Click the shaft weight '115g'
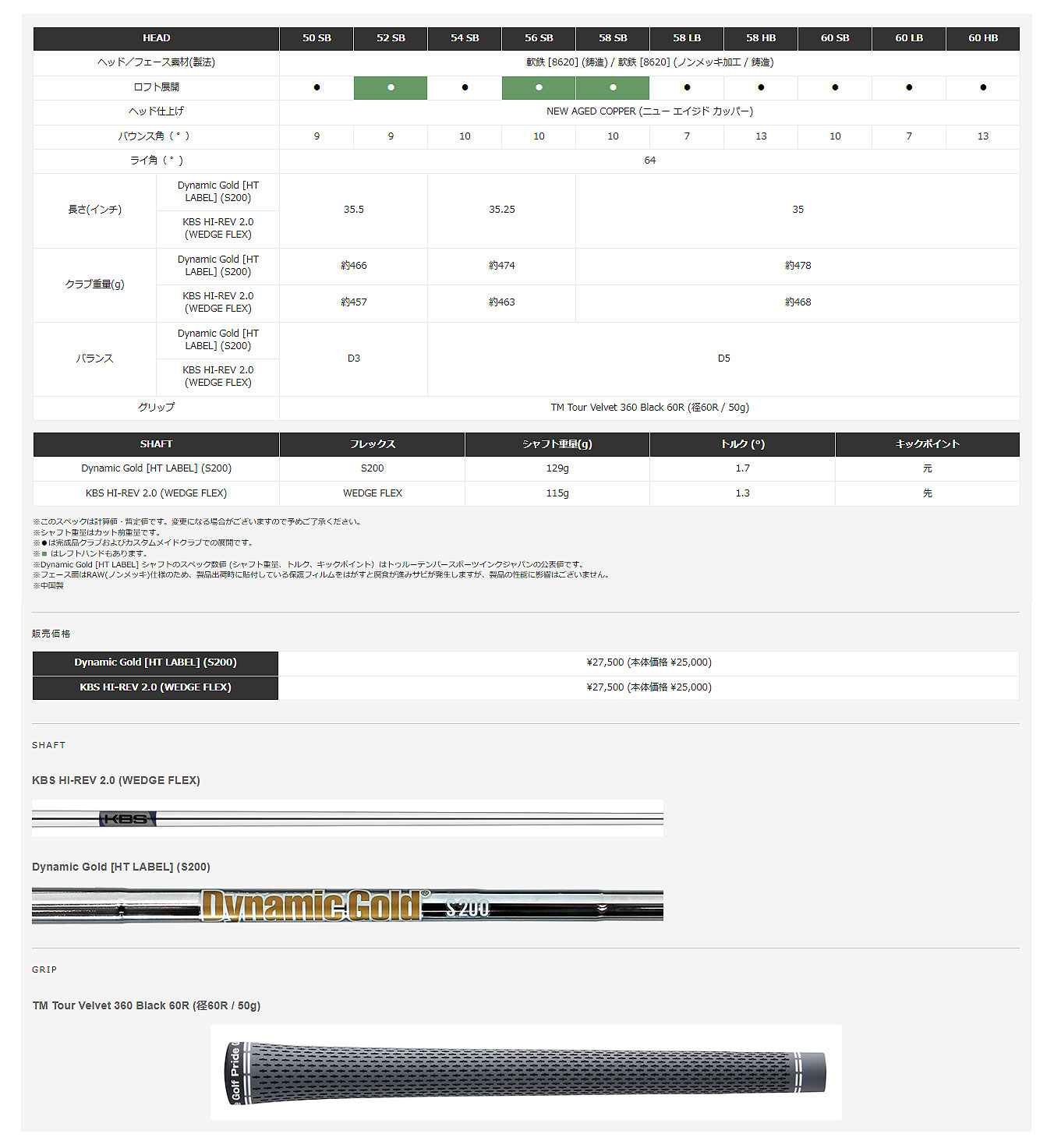This screenshot has height=1148, width=1054. [557, 493]
